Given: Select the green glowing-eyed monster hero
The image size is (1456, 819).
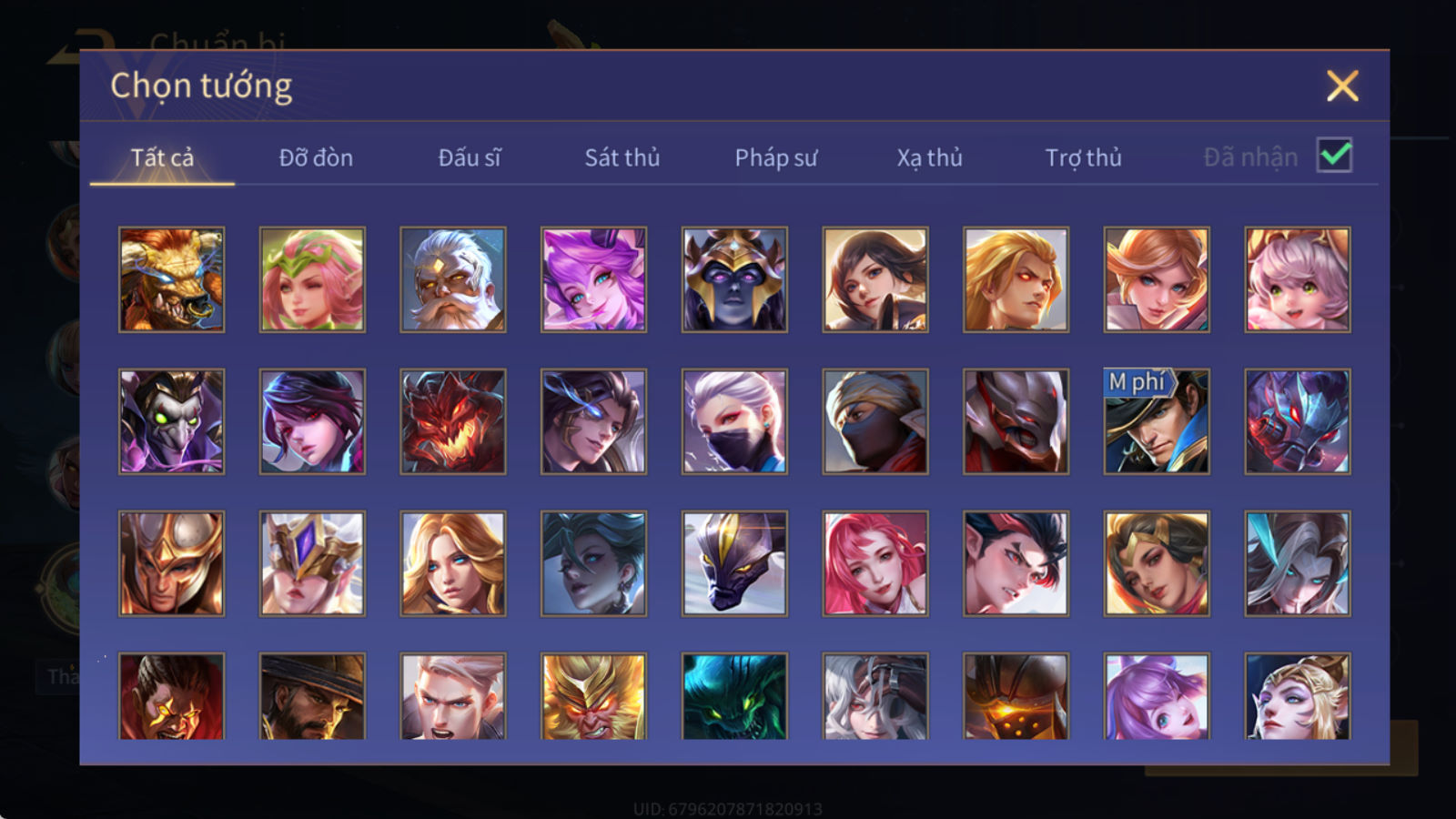Looking at the screenshot, I should [x=734, y=696].
